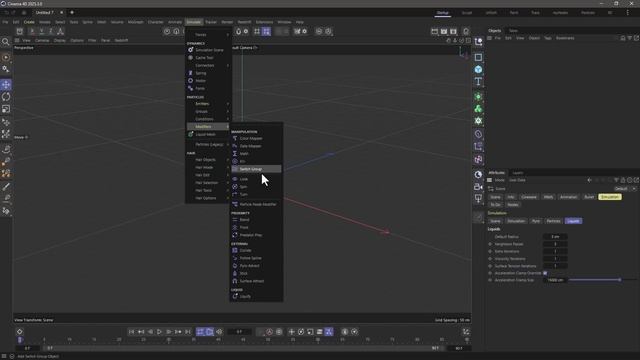Open the Simulate menu in menu bar
Image resolution: width=640 pixels, height=360 pixels.
point(193,22)
